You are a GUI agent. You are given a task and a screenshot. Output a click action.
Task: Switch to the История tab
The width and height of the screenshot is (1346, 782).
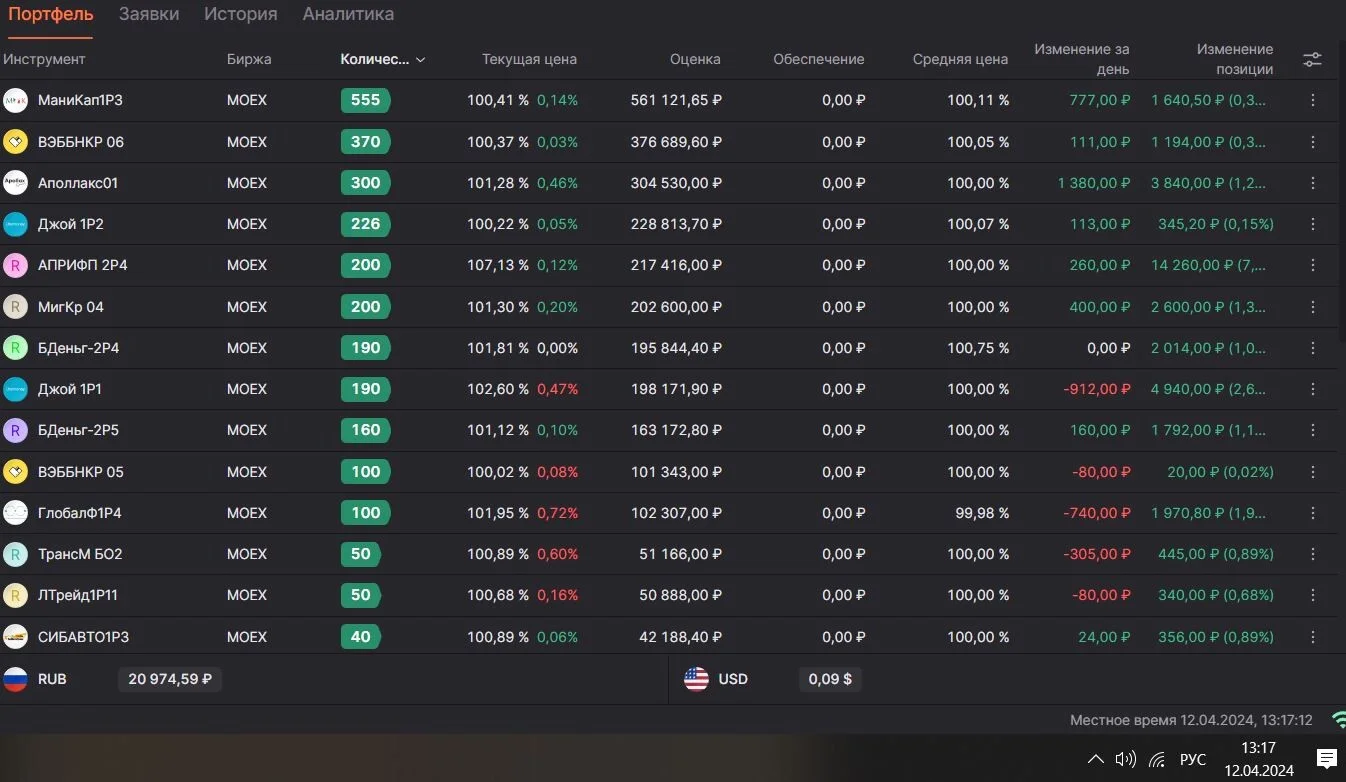point(241,14)
